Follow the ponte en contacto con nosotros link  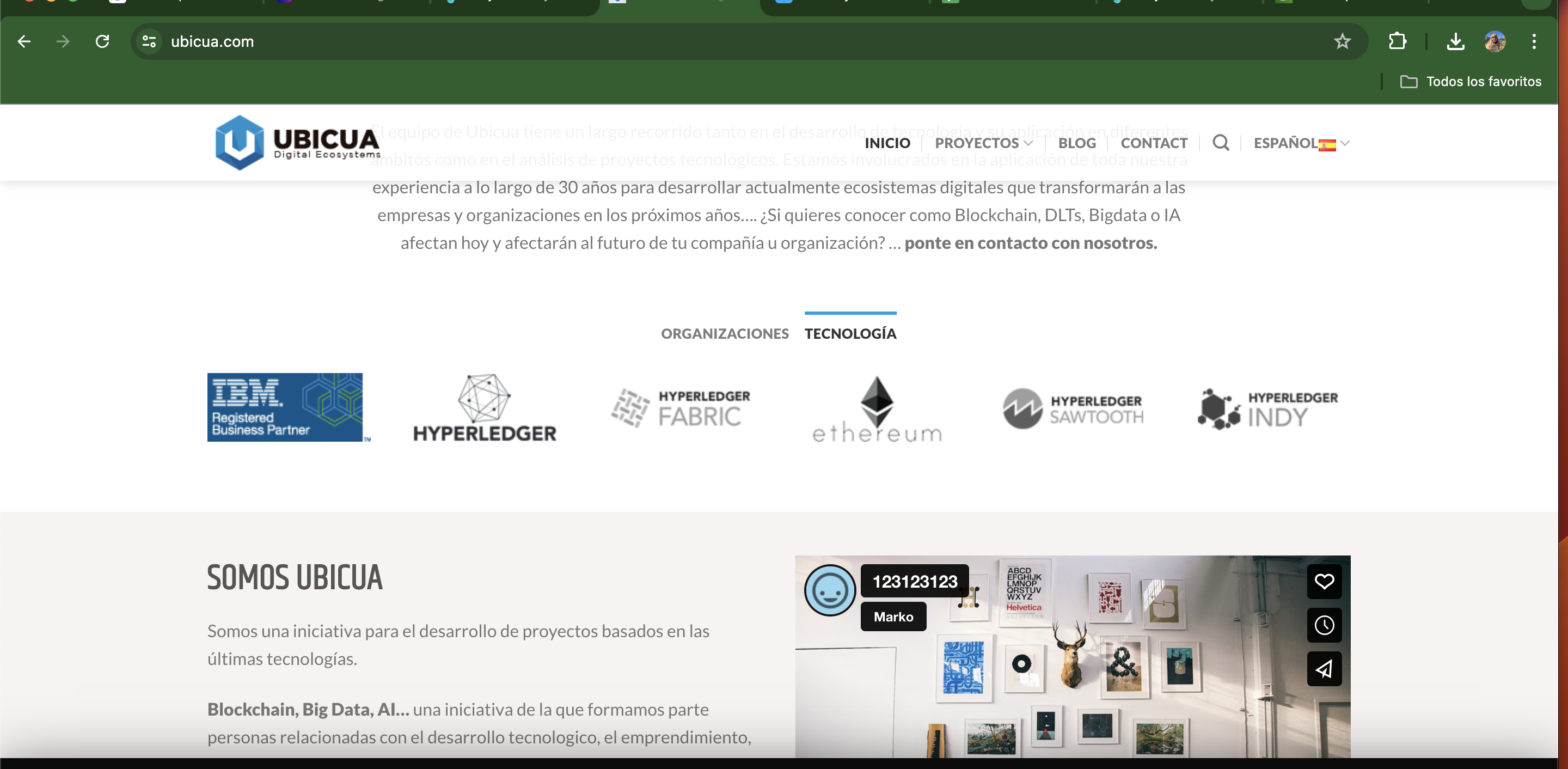pyautogui.click(x=1031, y=243)
